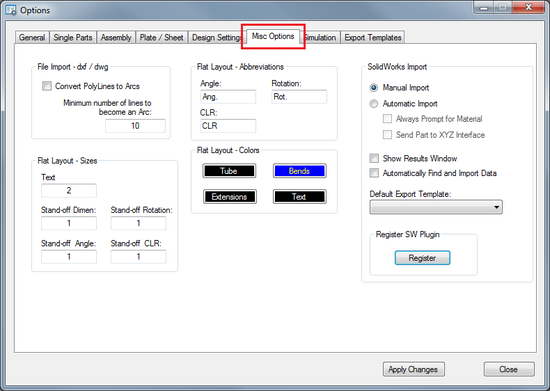This screenshot has height=391, width=550.
Task: Focus the Angle abbreviation text field
Action: pos(228,97)
